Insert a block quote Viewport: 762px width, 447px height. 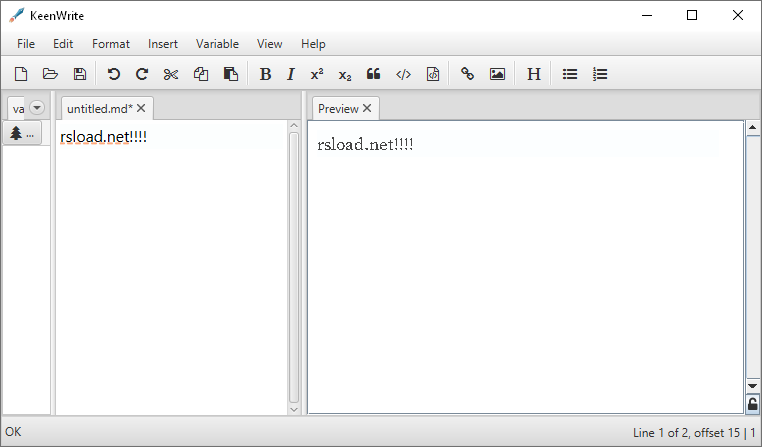[x=373, y=73]
